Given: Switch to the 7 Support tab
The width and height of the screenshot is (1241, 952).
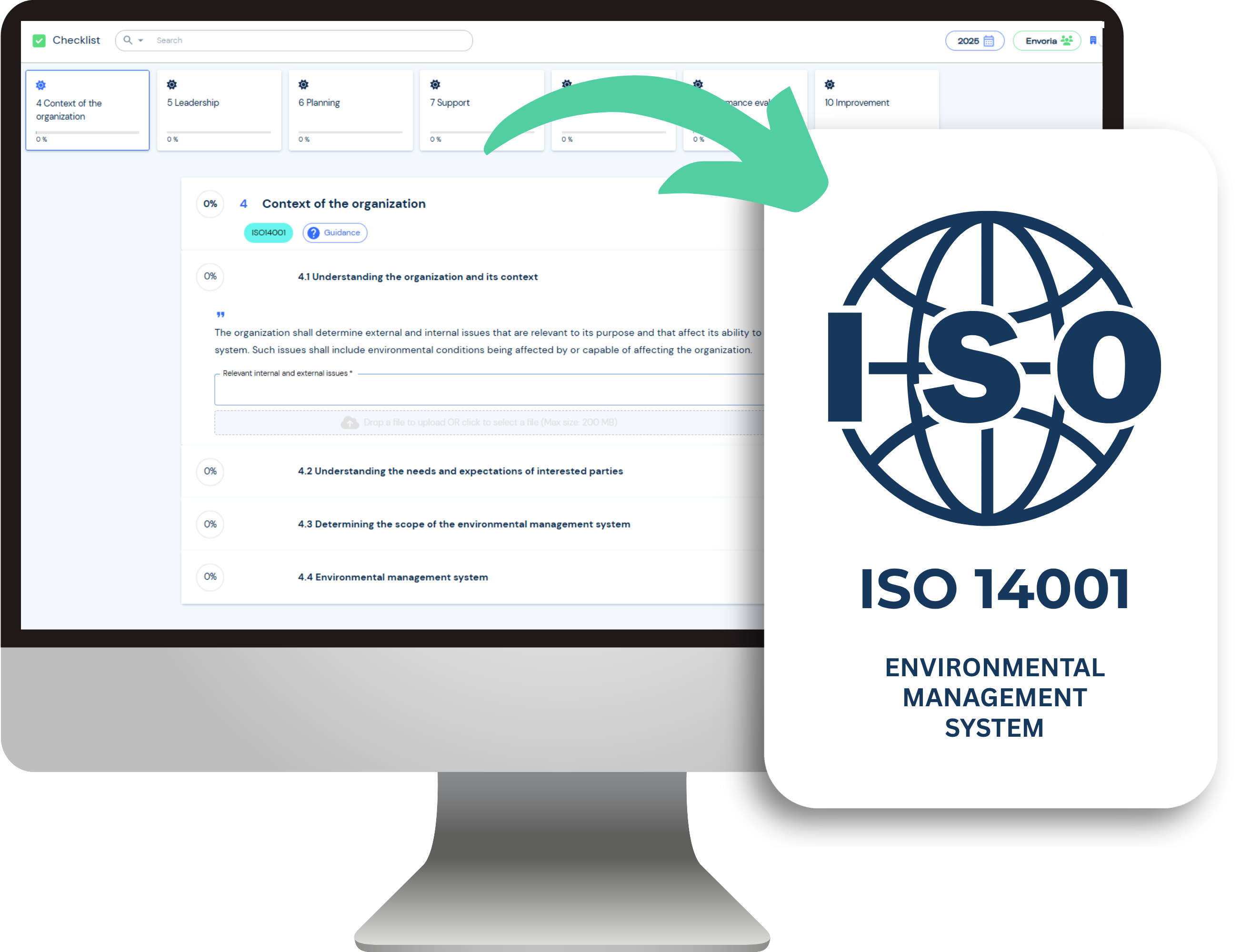Looking at the screenshot, I should tap(450, 103).
